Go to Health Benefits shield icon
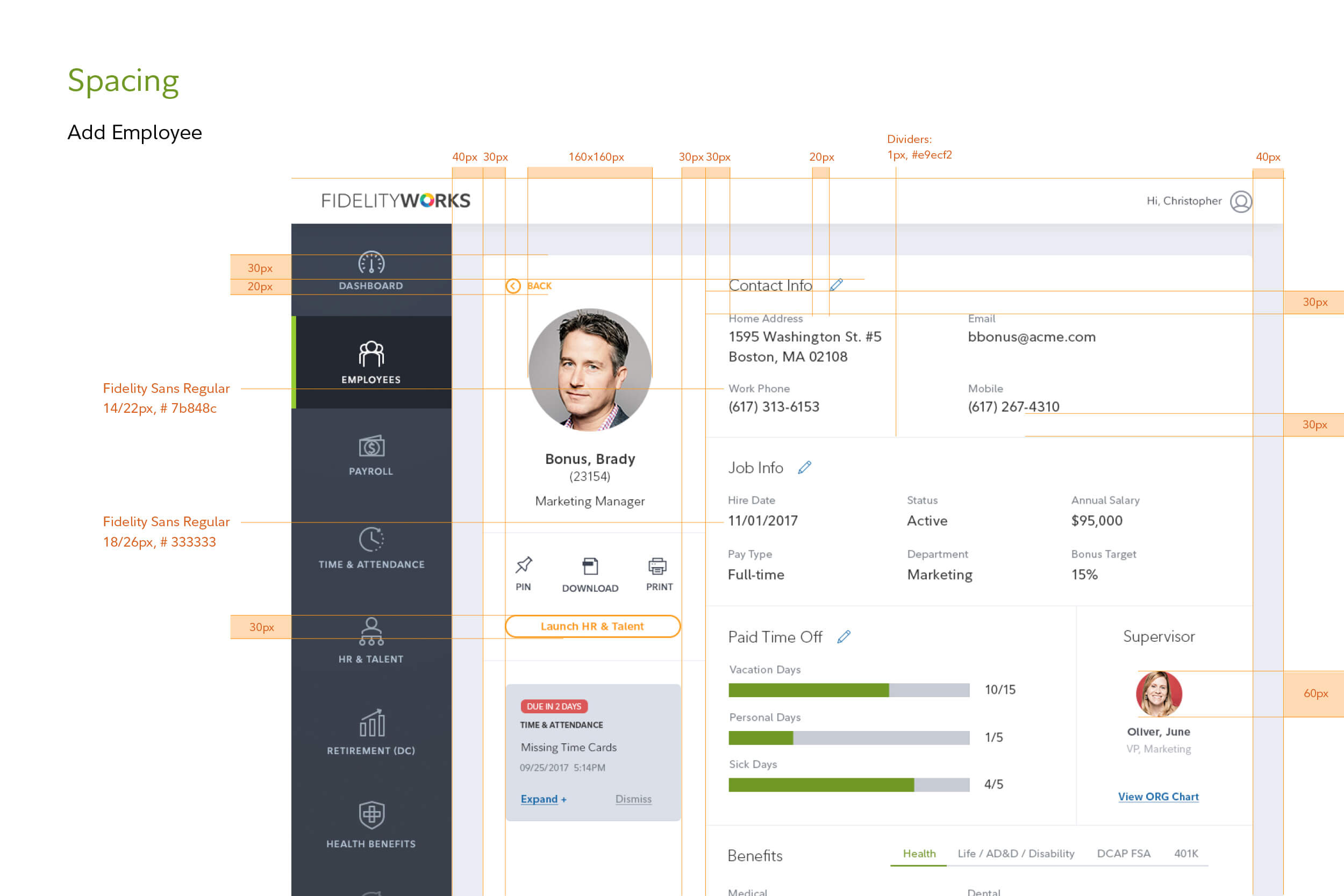Screen dimensions: 1344x896 tap(371, 815)
